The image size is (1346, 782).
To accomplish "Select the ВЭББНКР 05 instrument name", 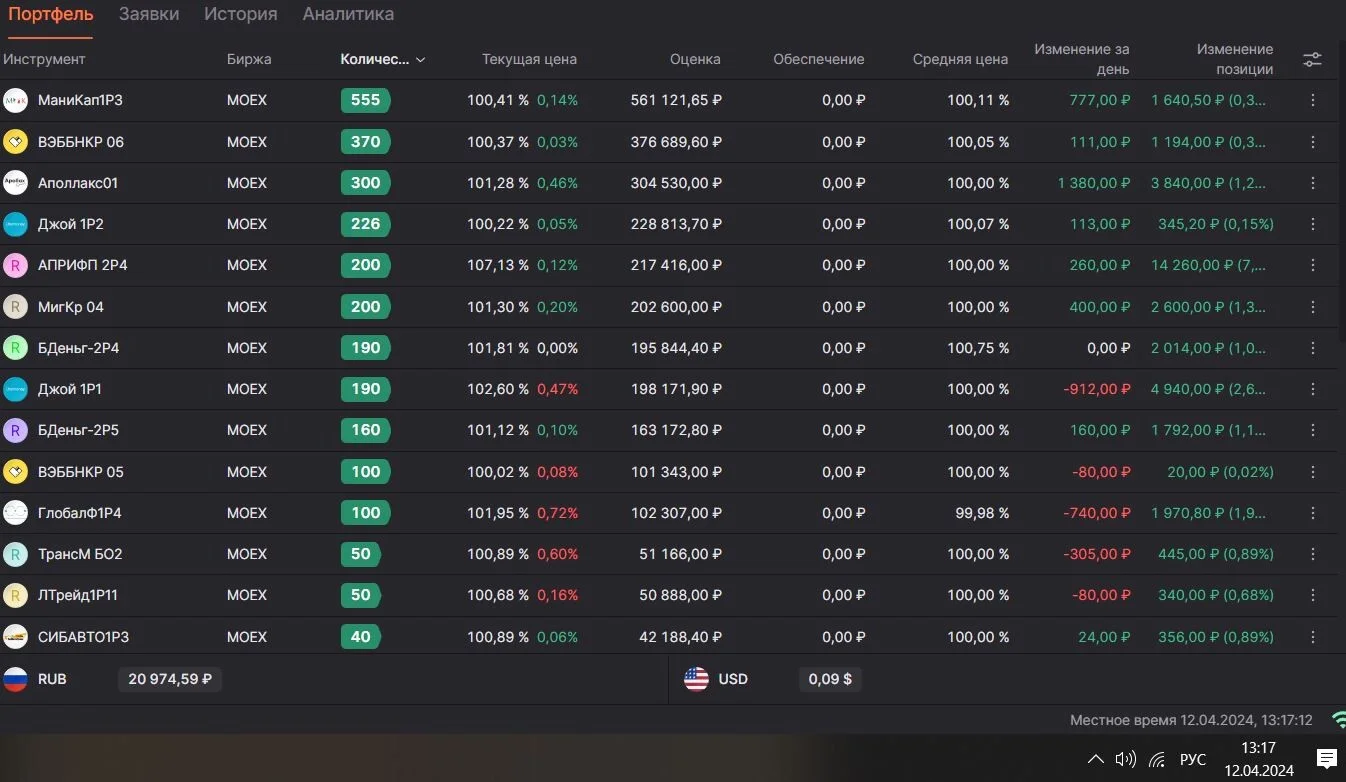I will tap(81, 472).
